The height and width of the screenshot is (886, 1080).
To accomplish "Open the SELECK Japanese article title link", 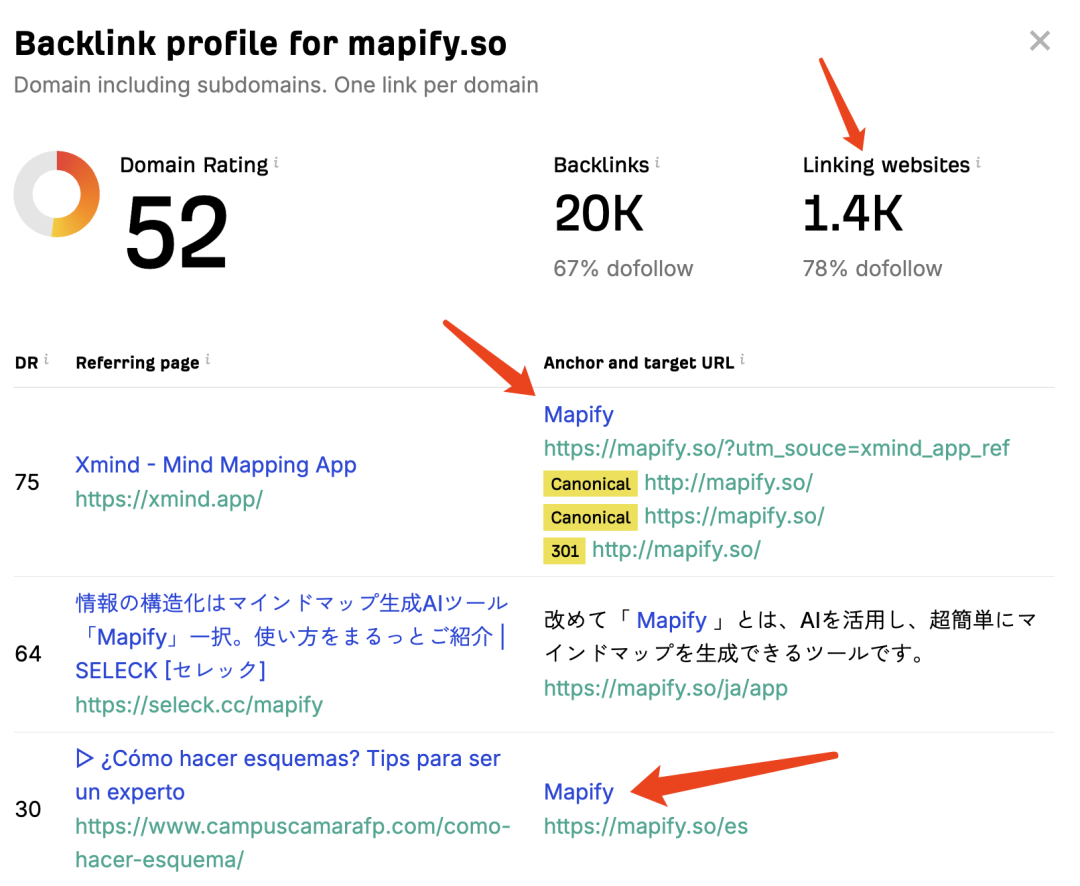I will tap(291, 637).
